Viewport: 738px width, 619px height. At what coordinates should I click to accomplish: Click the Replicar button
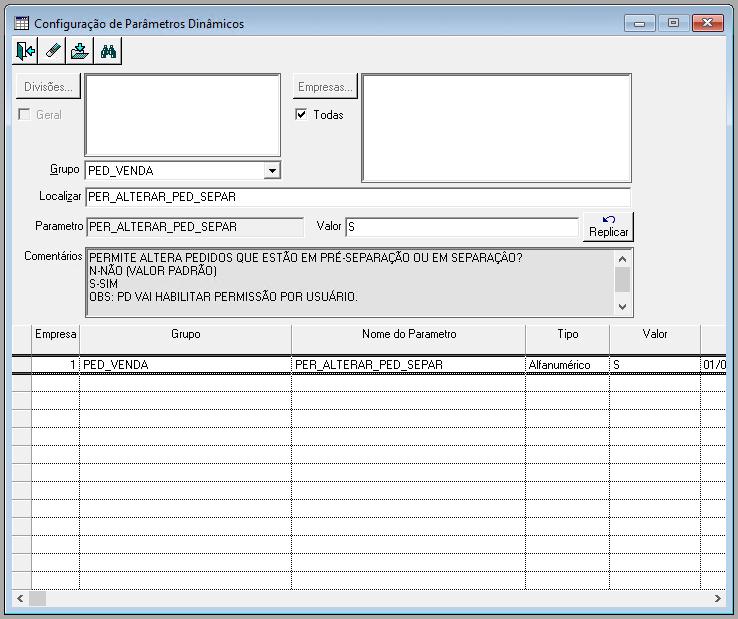pyautogui.click(x=609, y=227)
